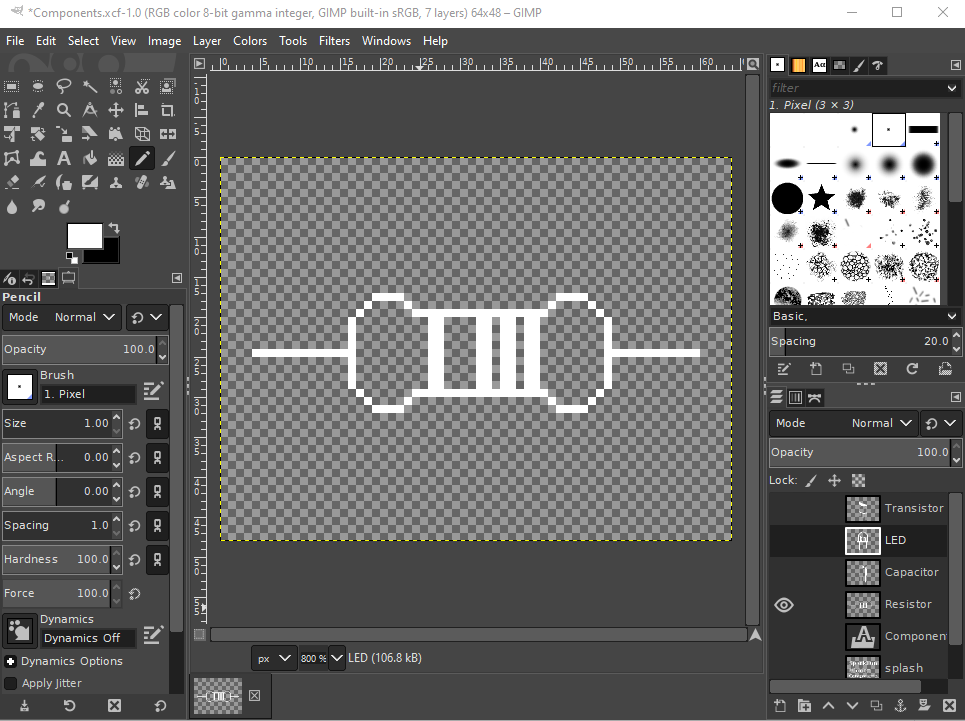Choose the Free Select lasso tool

tap(63, 86)
